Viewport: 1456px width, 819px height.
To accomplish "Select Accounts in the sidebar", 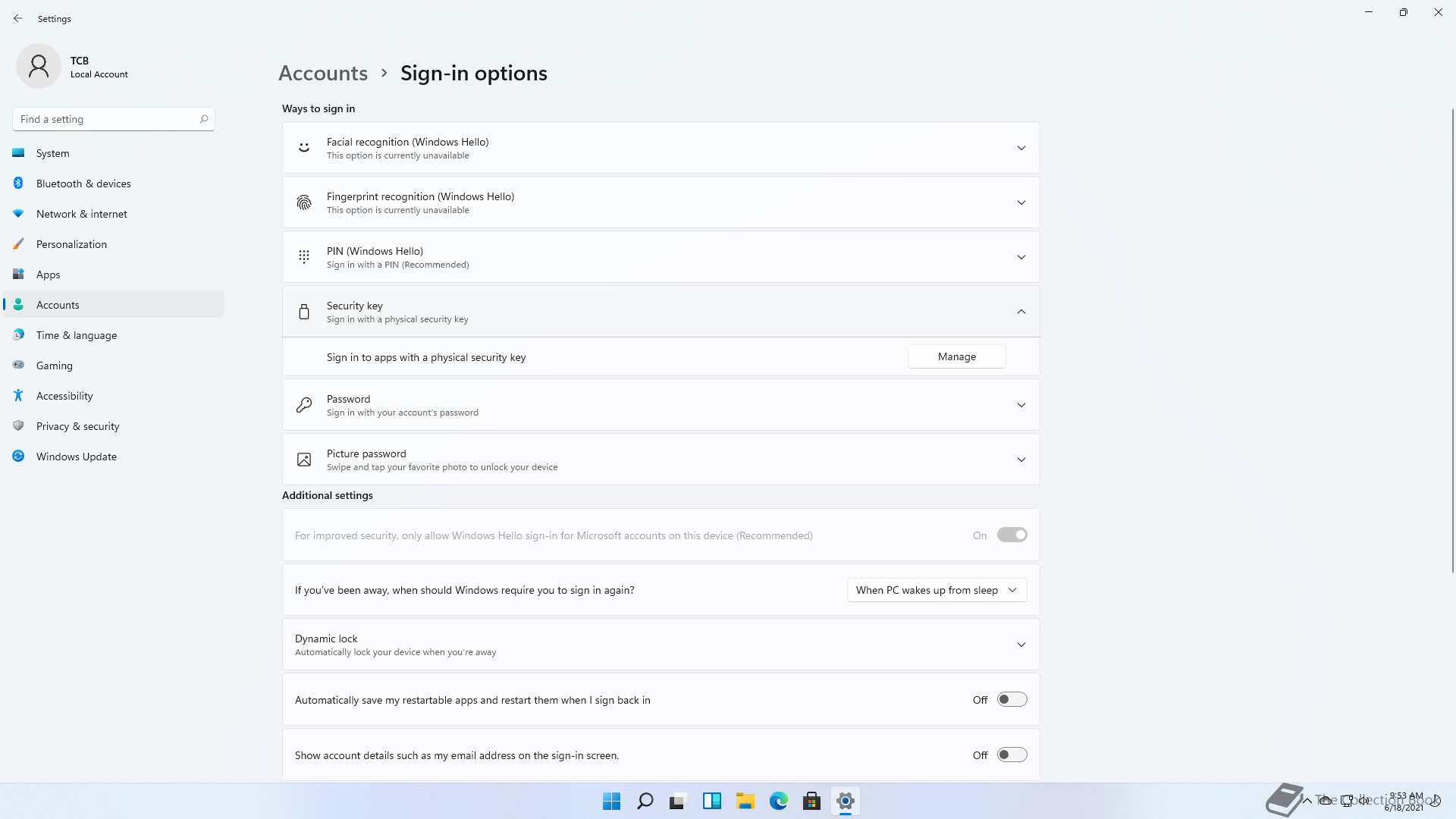I will point(114,304).
